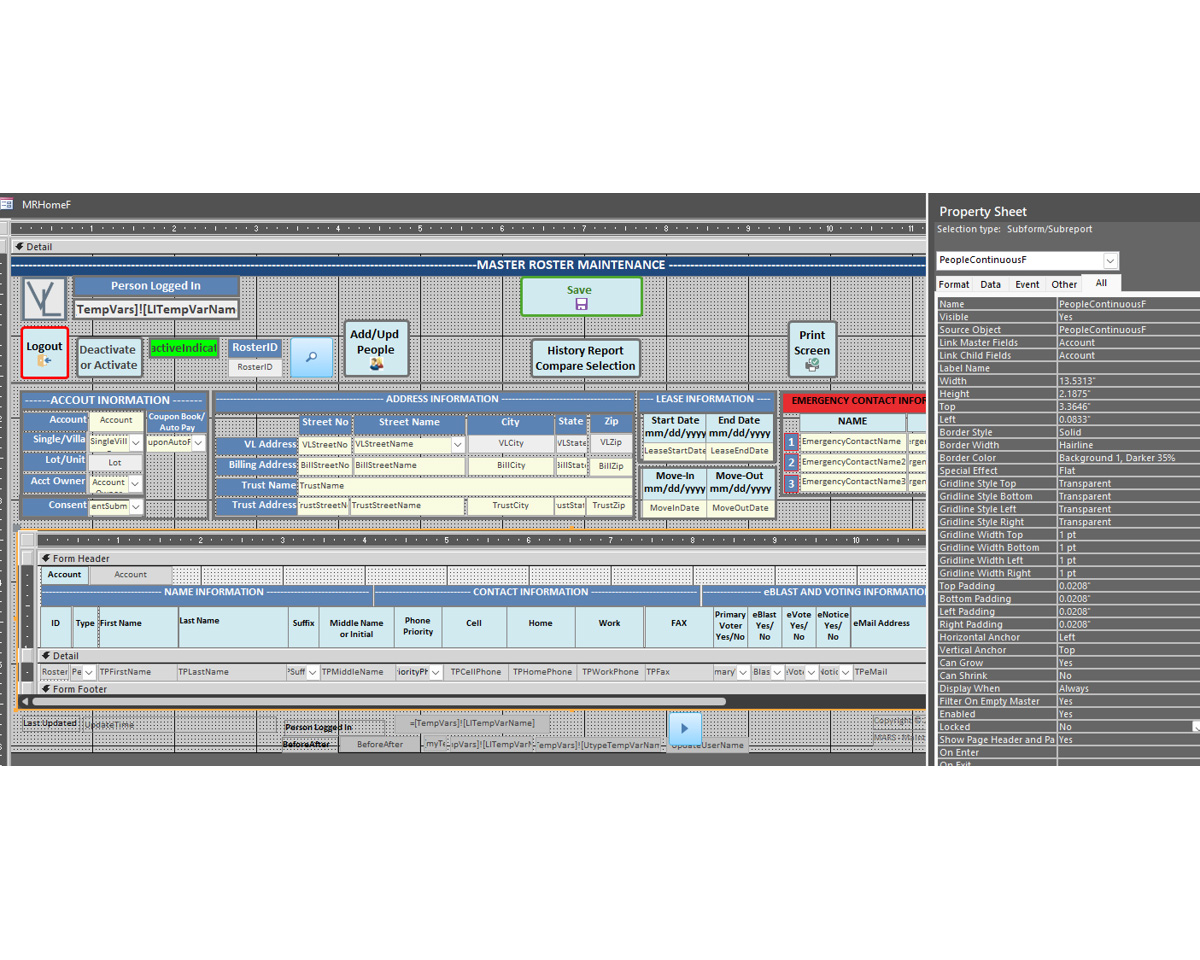Switch to the Format tab in Property Sheet
The width and height of the screenshot is (1200, 960).
954,284
